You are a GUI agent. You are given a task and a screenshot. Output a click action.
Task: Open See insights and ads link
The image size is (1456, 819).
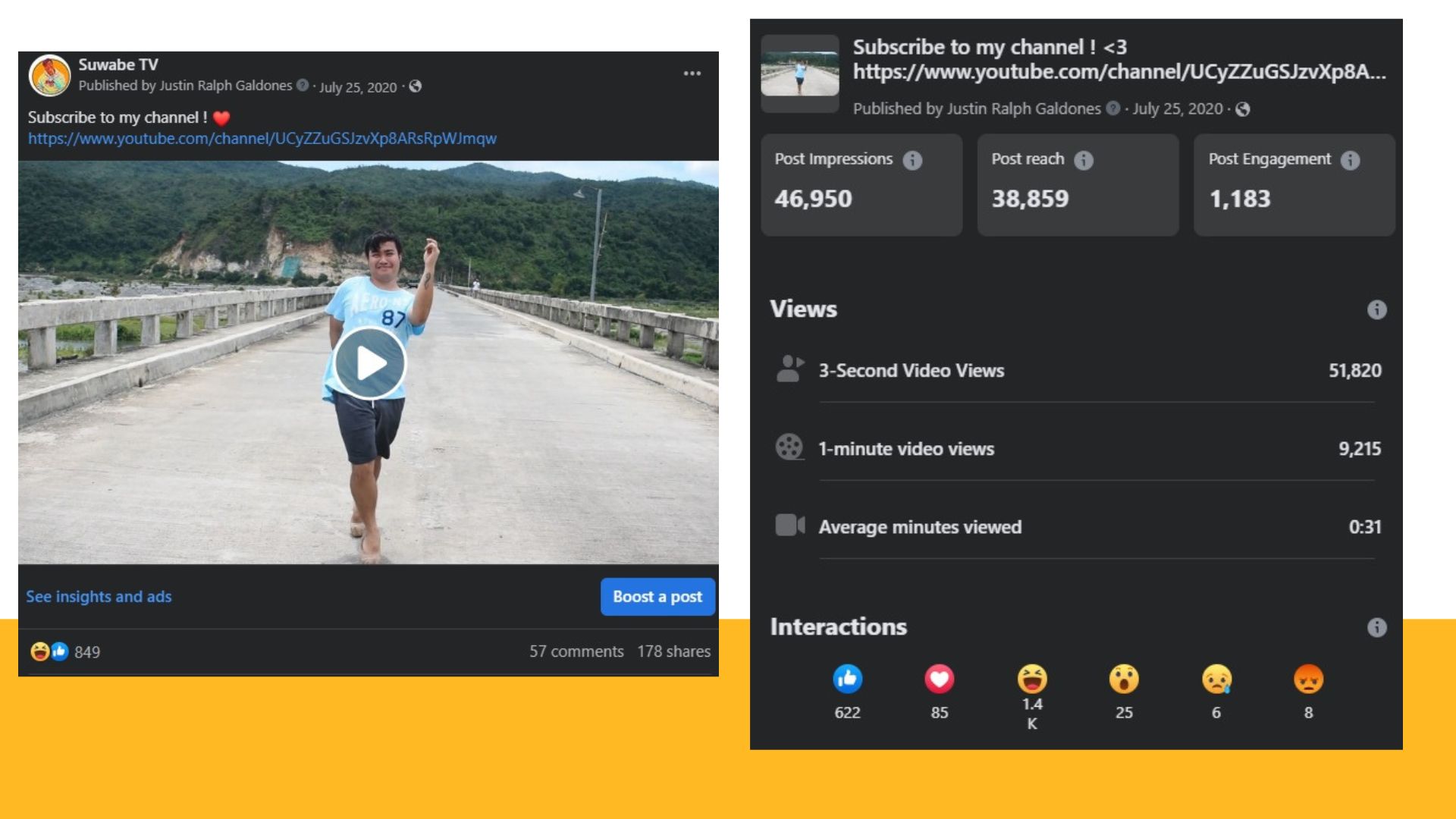click(99, 597)
